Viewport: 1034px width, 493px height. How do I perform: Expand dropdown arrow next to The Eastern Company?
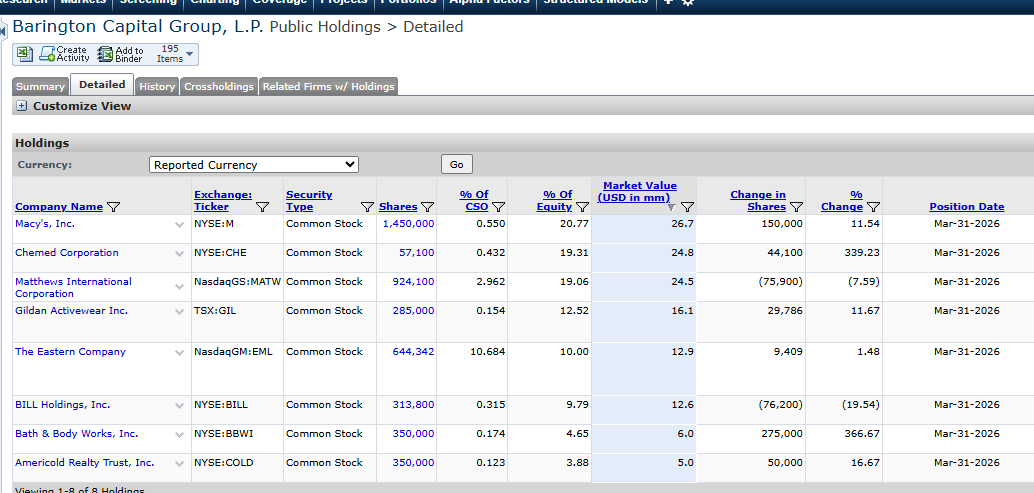(x=179, y=353)
